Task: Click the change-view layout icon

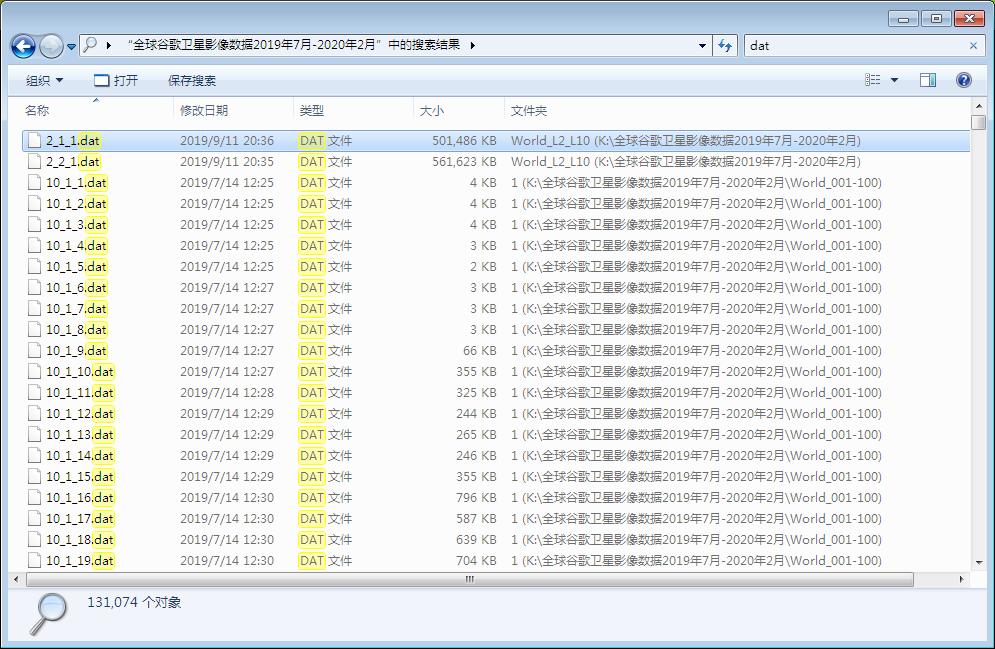Action: [873, 80]
